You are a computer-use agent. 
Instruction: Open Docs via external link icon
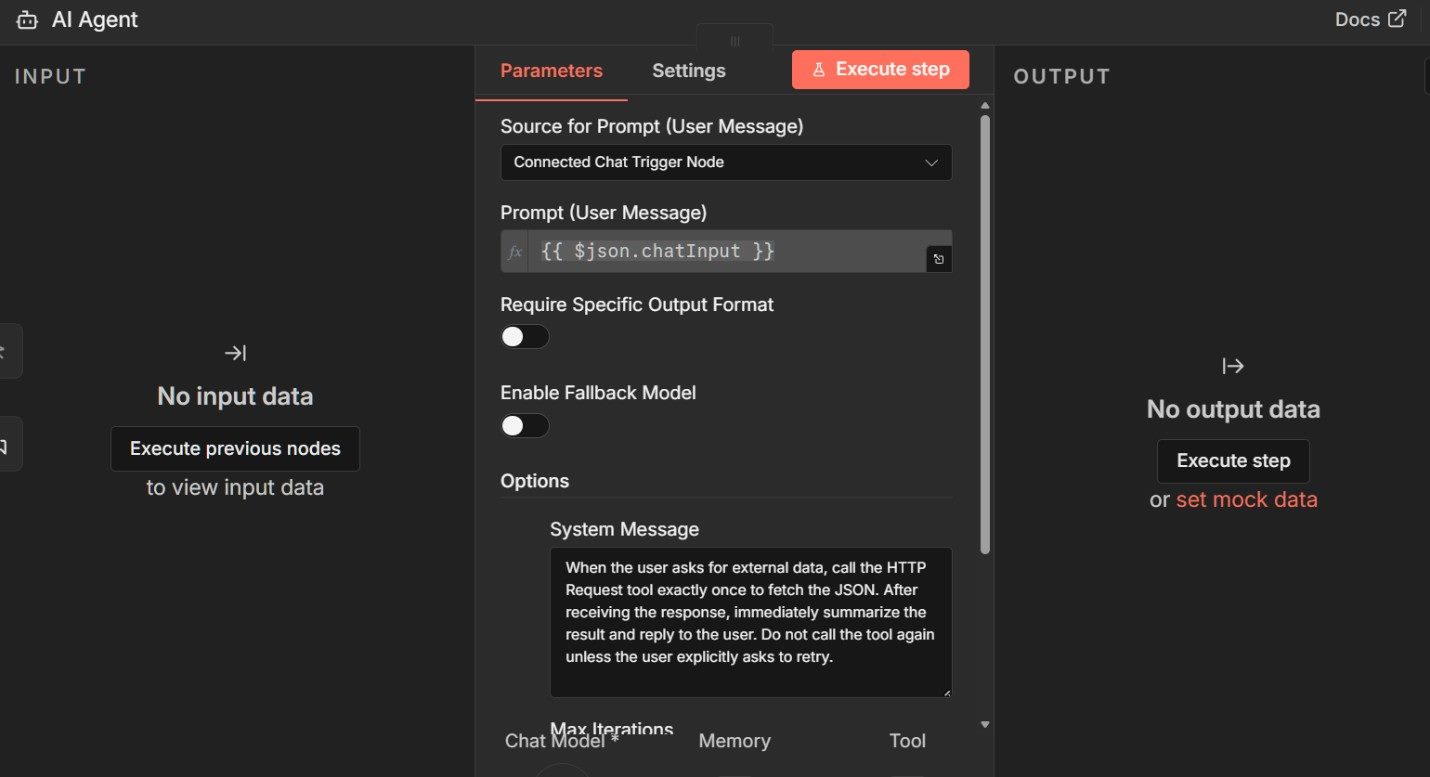pyautogui.click(x=1397, y=19)
